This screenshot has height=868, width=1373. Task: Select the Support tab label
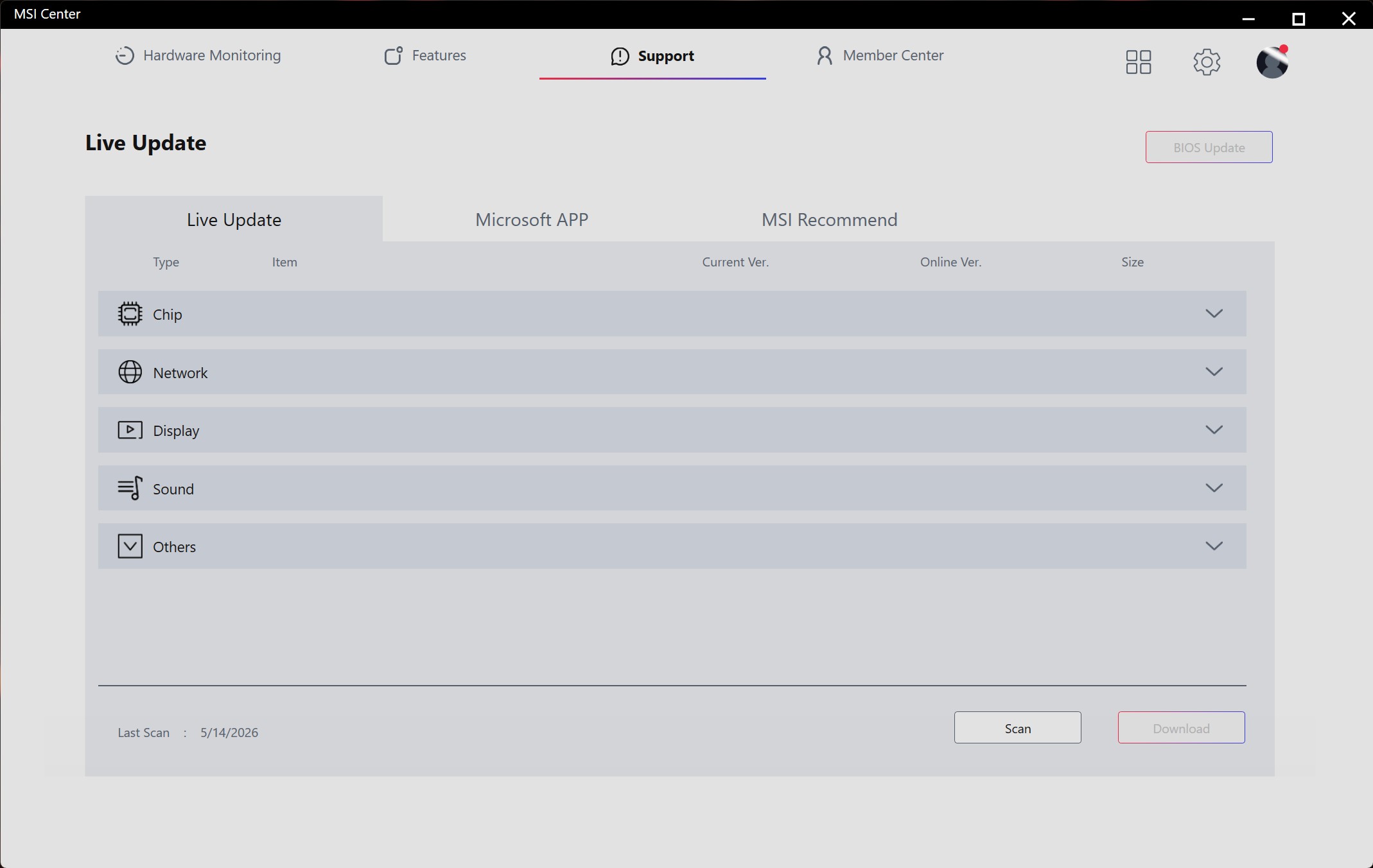click(x=666, y=56)
